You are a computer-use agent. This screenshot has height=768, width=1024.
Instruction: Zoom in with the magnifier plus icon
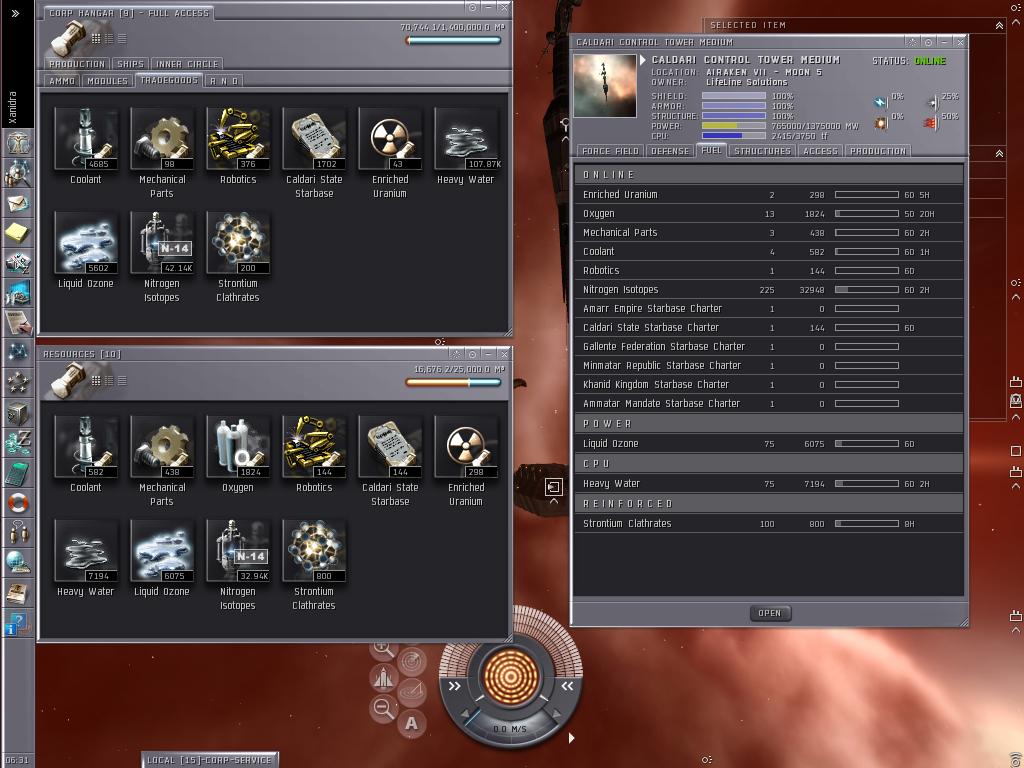pos(383,648)
